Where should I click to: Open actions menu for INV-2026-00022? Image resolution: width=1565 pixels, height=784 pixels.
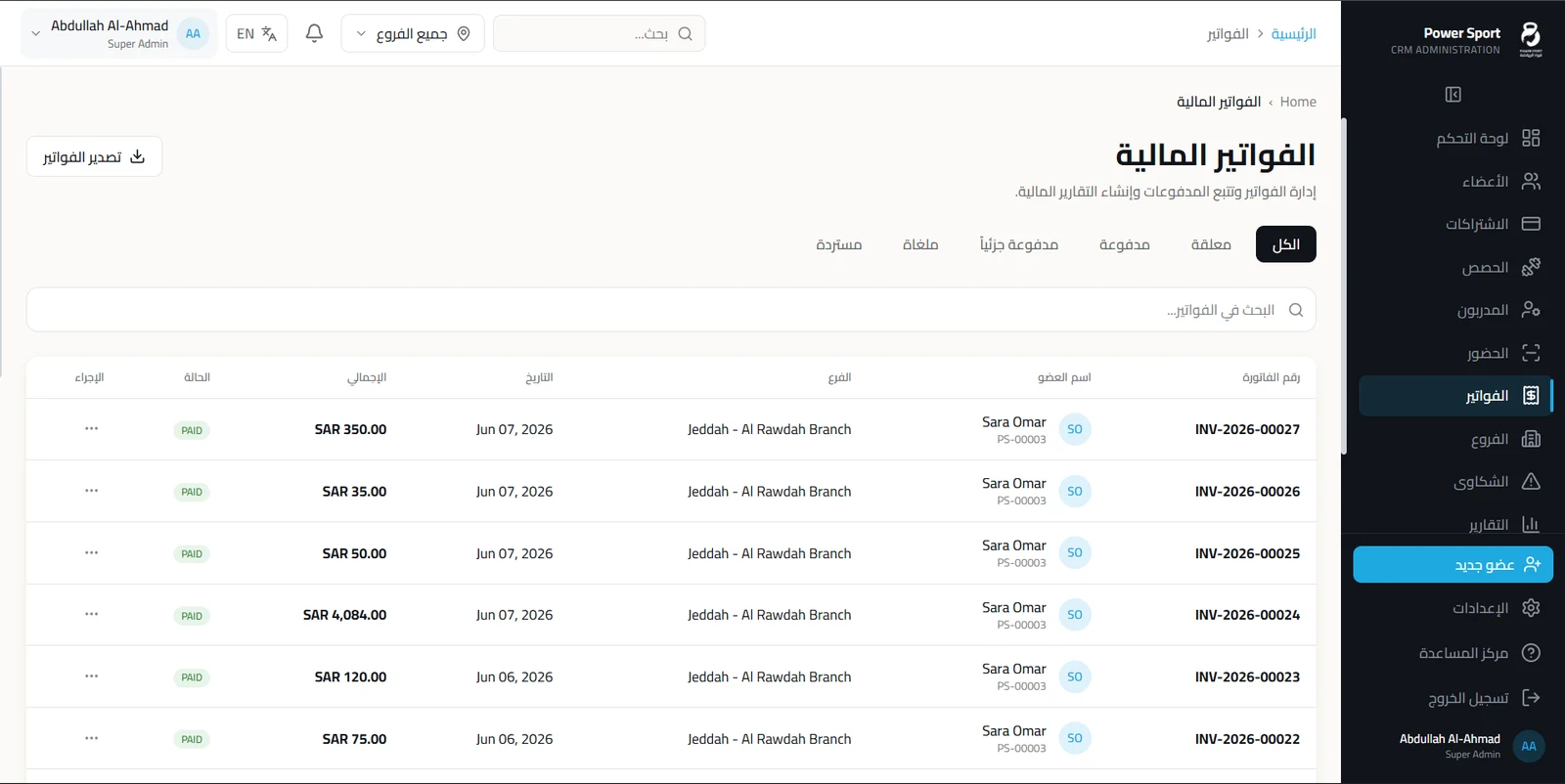(x=91, y=739)
